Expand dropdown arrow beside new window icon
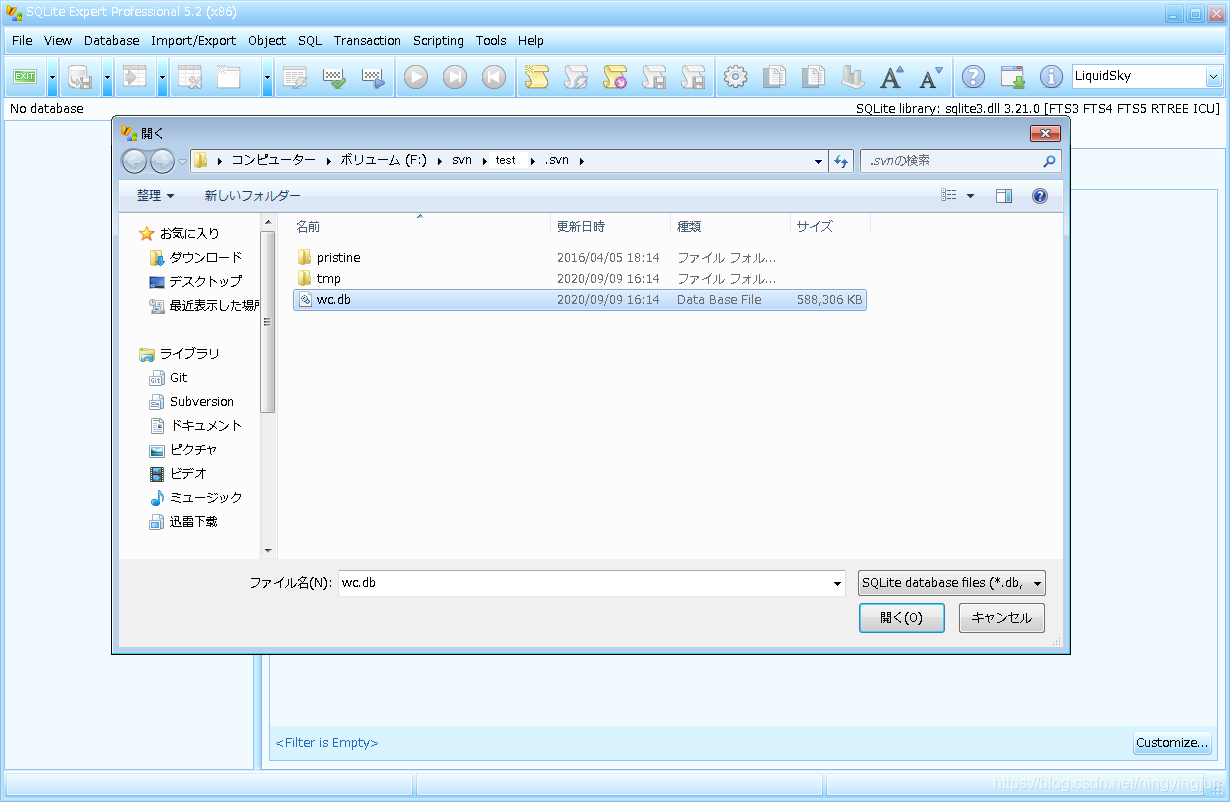This screenshot has width=1230, height=802. click(x=267, y=77)
